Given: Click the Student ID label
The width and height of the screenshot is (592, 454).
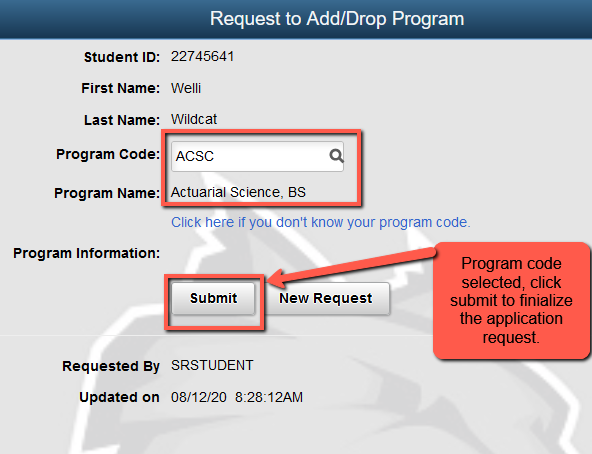Looking at the screenshot, I should point(122,57).
